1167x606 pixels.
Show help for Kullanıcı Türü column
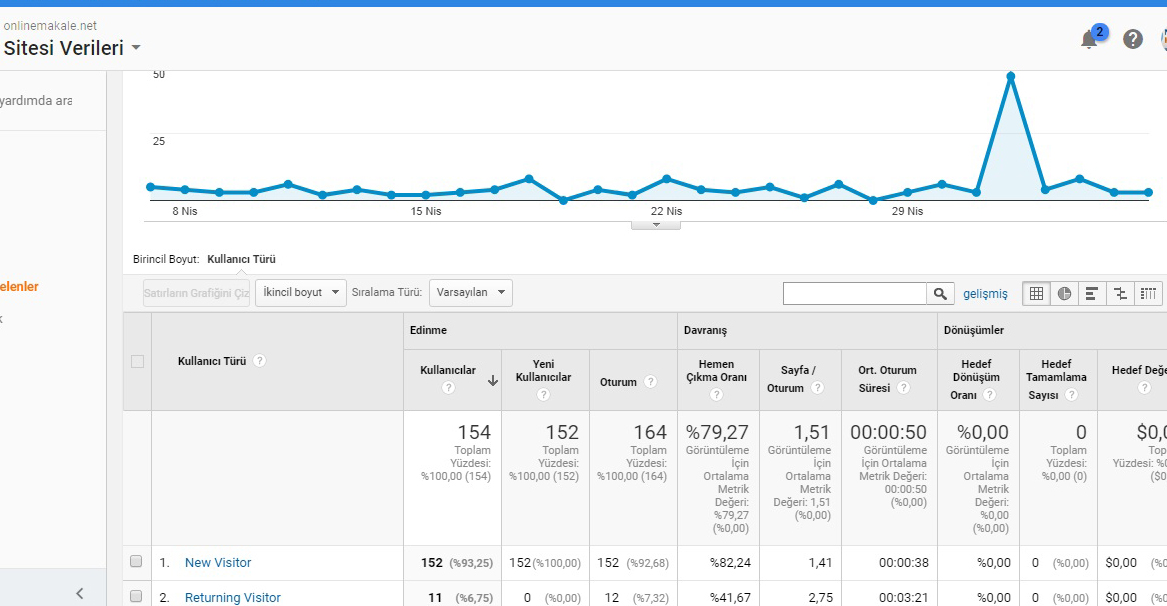259,361
